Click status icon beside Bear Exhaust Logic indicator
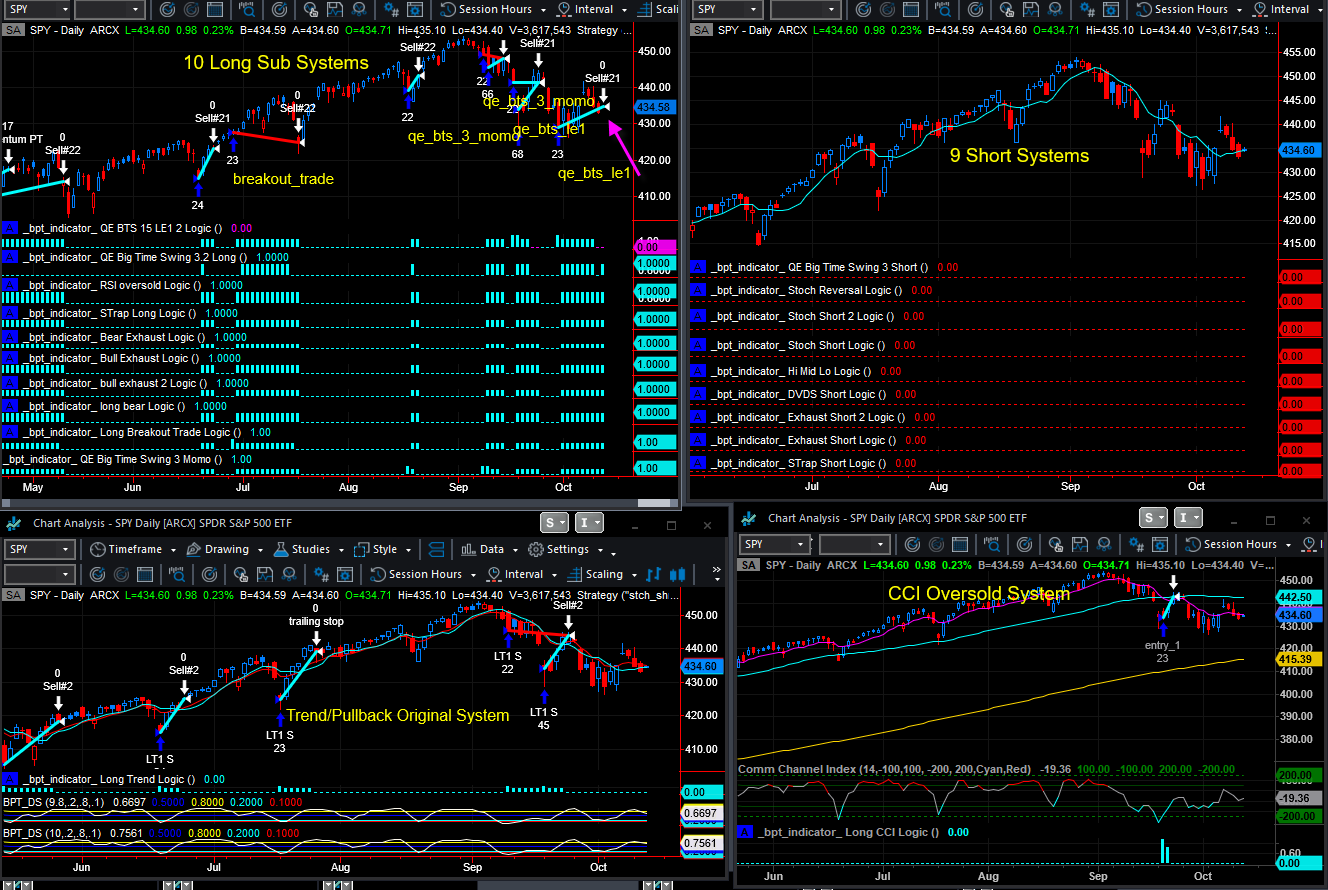Viewport: 1328px width, 890px height. pyautogui.click(x=10, y=337)
